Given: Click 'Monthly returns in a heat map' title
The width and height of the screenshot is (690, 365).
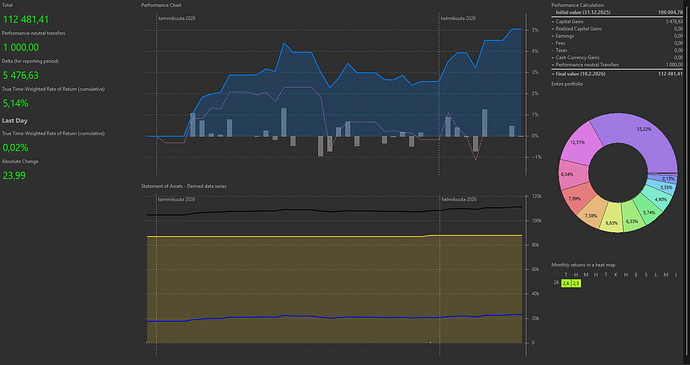Looking at the screenshot, I should [x=583, y=265].
